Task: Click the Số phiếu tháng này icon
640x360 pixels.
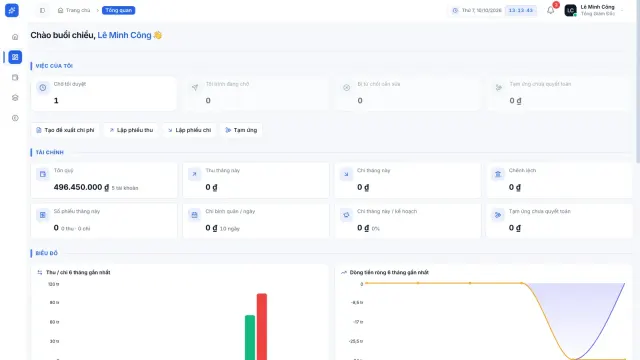Action: tap(43, 215)
